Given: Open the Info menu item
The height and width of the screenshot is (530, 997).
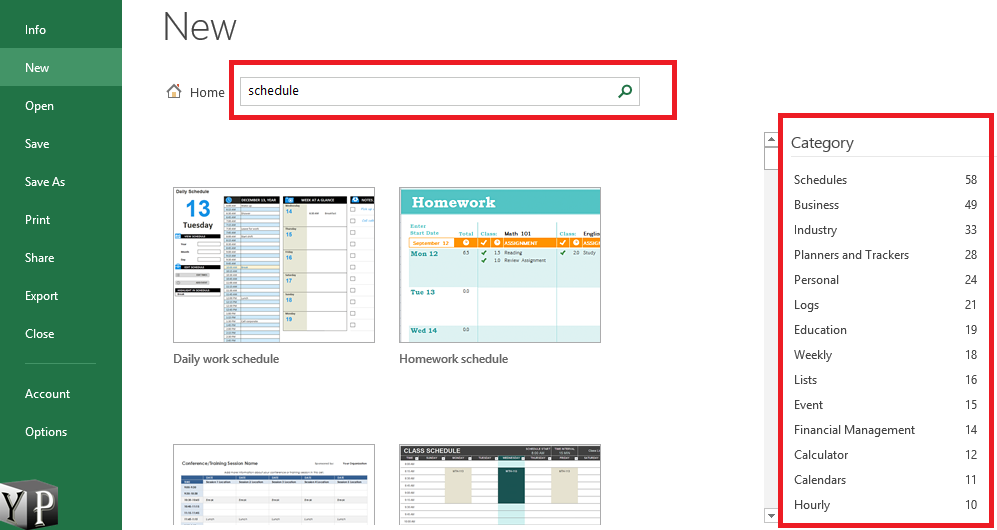Looking at the screenshot, I should tap(36, 30).
